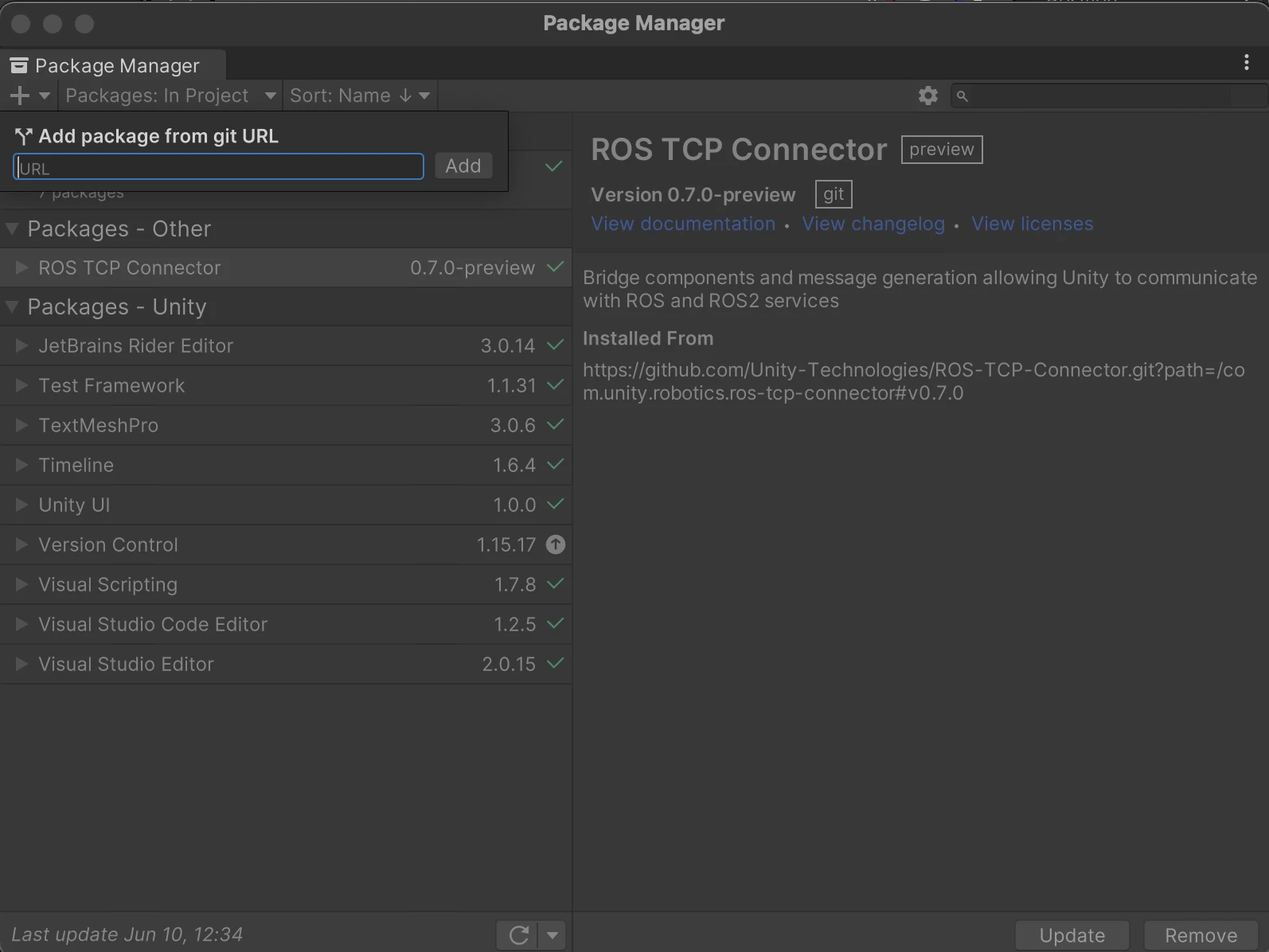Select Unity UI package

coord(286,505)
